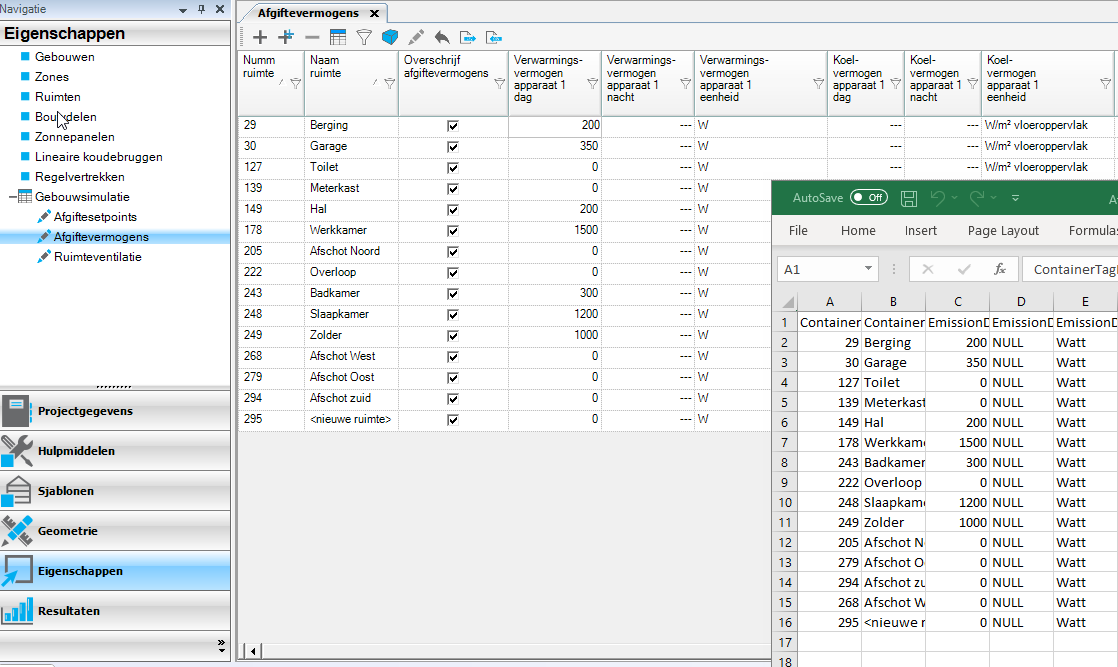Click the blue 3D cube icon
1118x667 pixels.
tap(390, 37)
